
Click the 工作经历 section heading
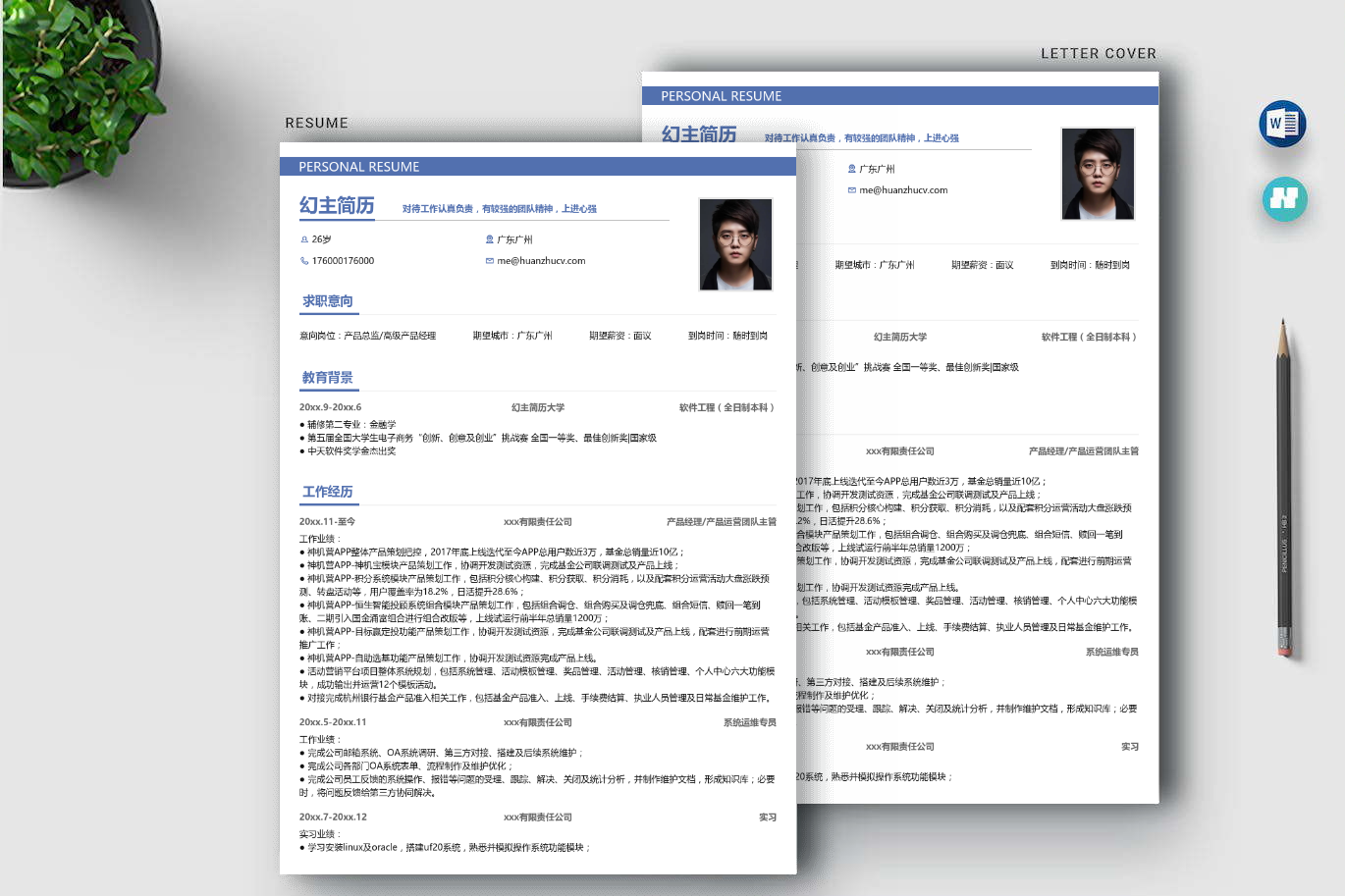click(x=328, y=492)
